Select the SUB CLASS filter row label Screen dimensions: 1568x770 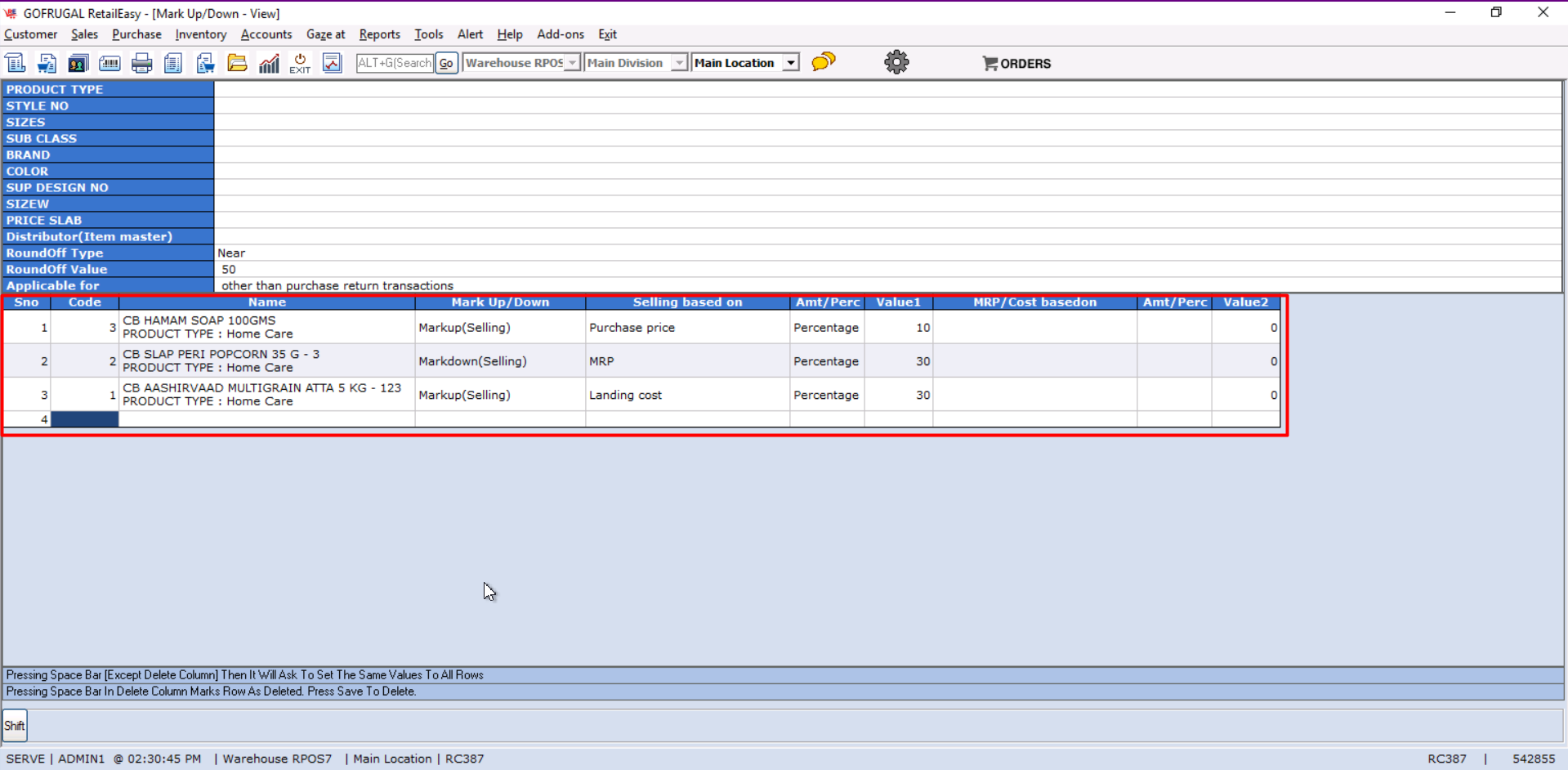(108, 138)
